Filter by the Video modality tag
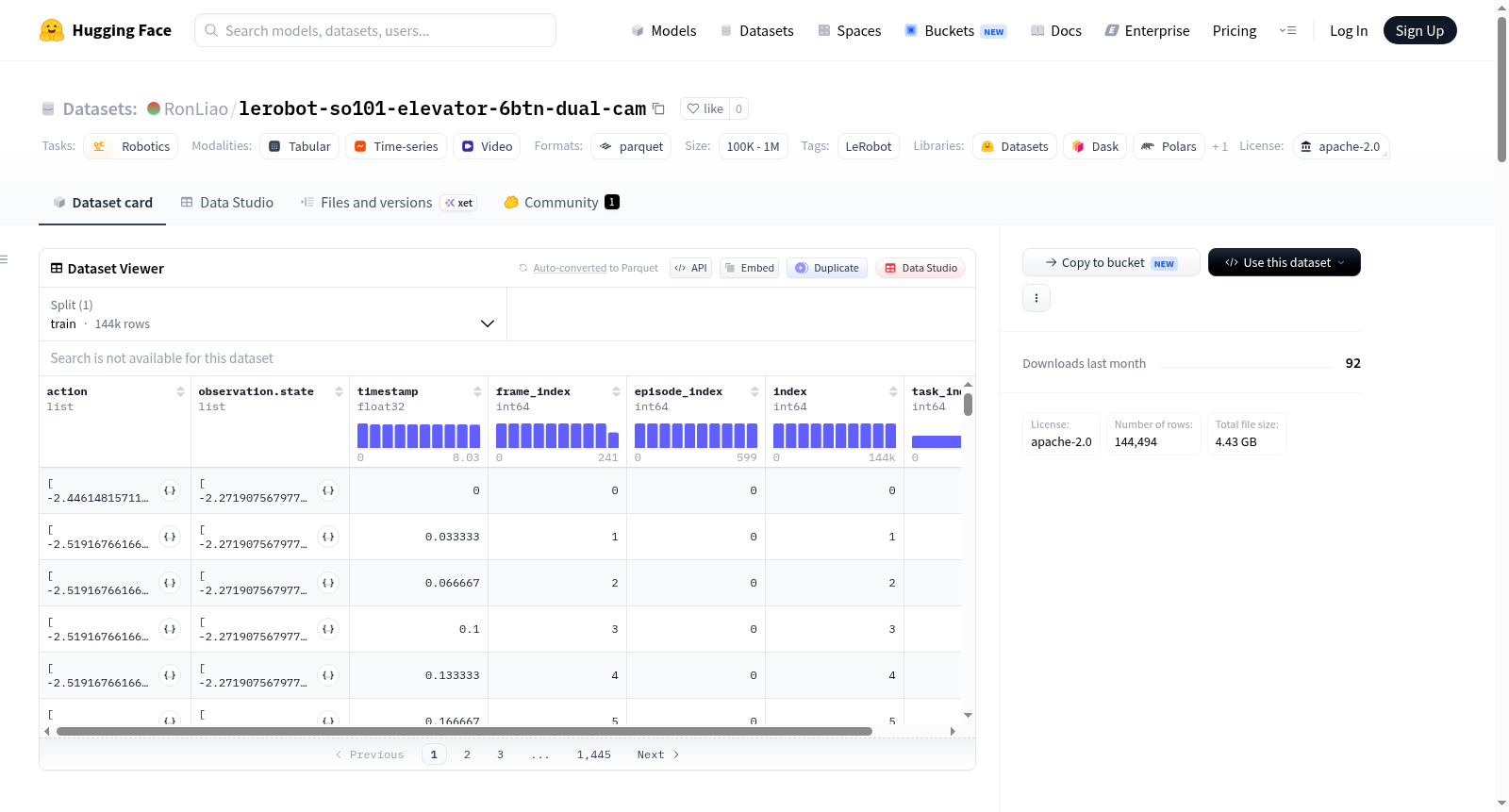 (x=488, y=146)
